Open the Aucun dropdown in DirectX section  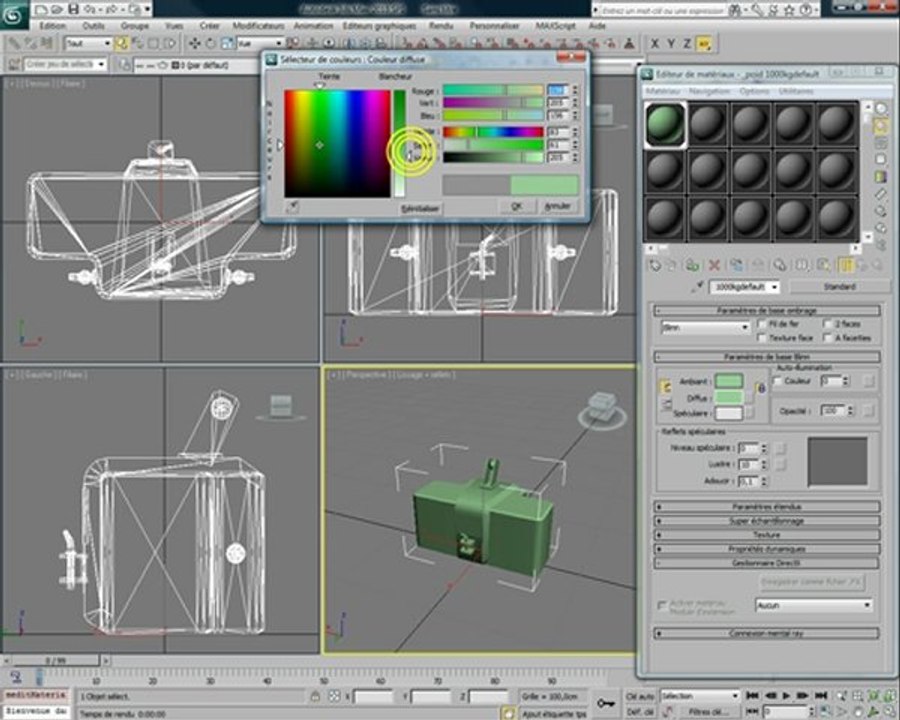(813, 605)
